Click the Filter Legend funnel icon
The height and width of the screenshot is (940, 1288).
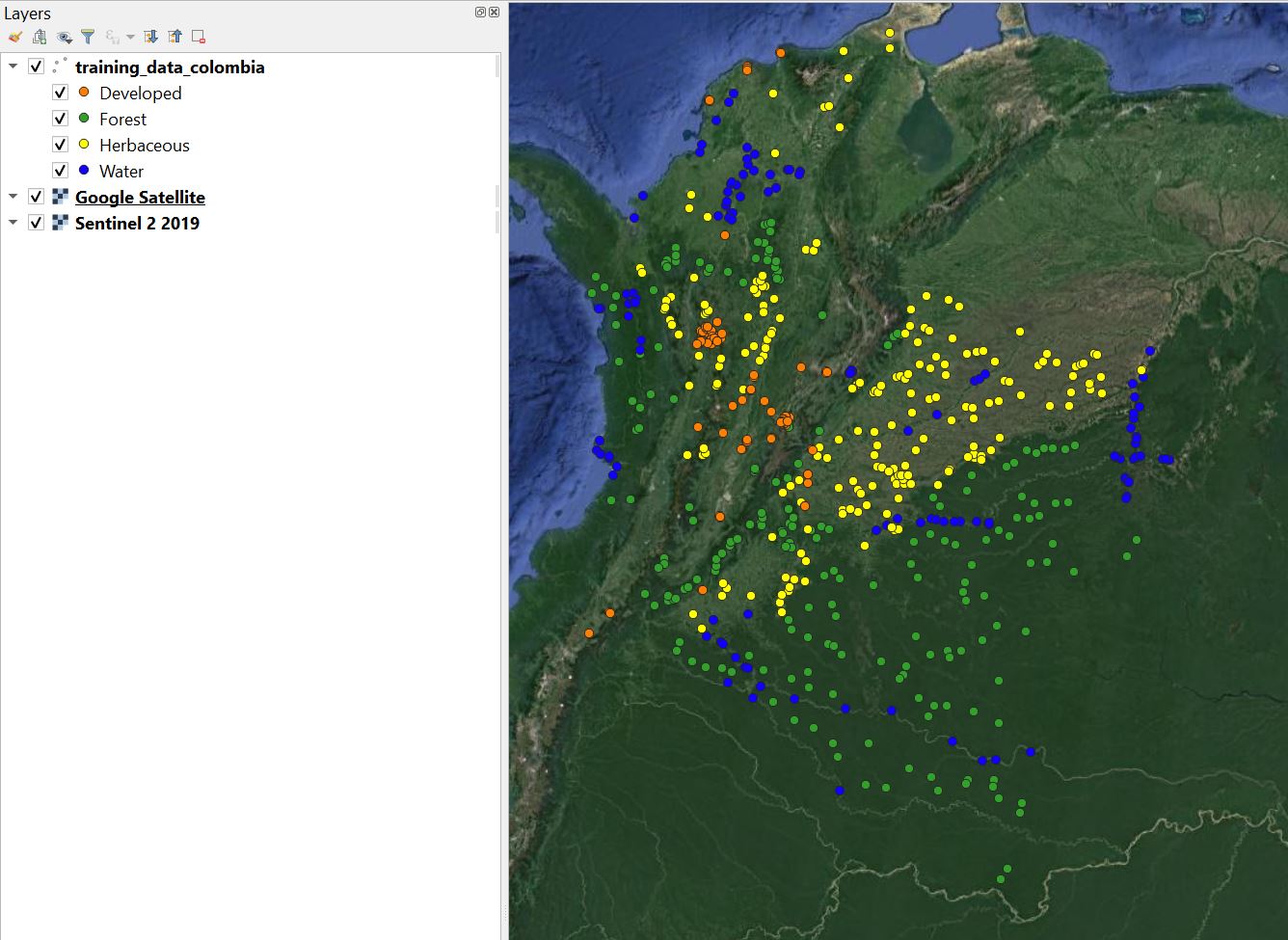pos(88,37)
